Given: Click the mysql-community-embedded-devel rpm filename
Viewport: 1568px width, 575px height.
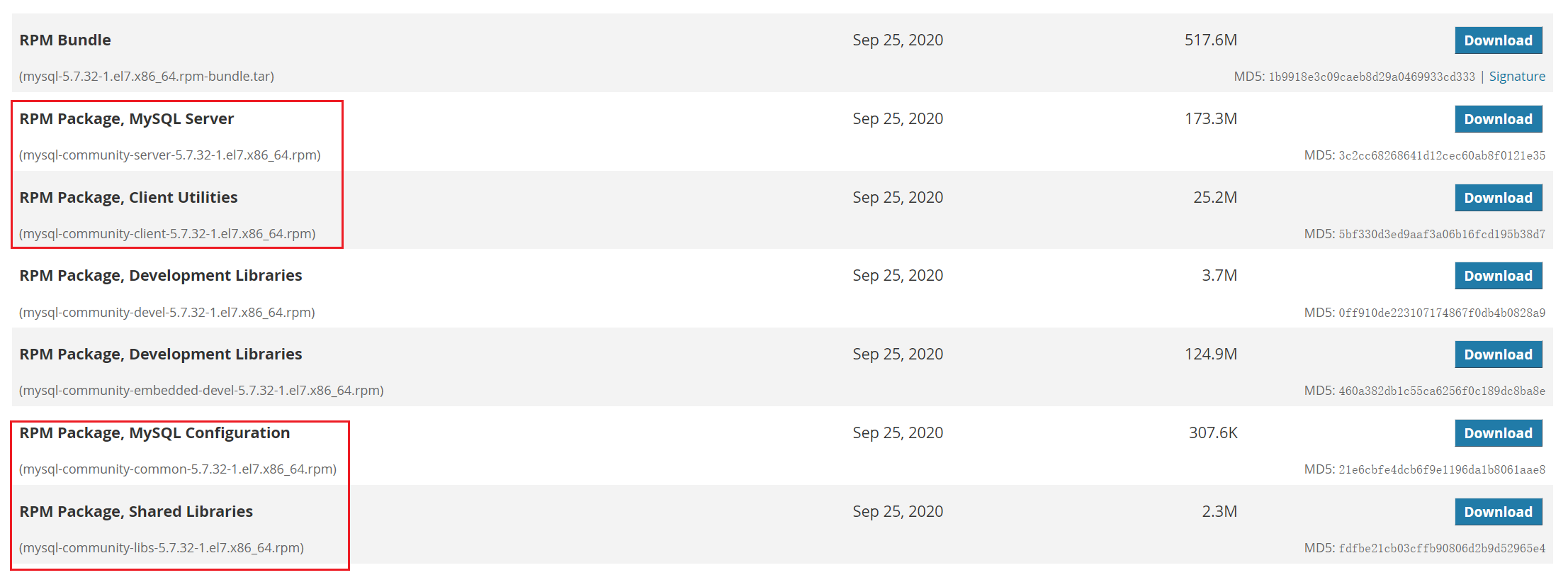Looking at the screenshot, I should (x=201, y=391).
